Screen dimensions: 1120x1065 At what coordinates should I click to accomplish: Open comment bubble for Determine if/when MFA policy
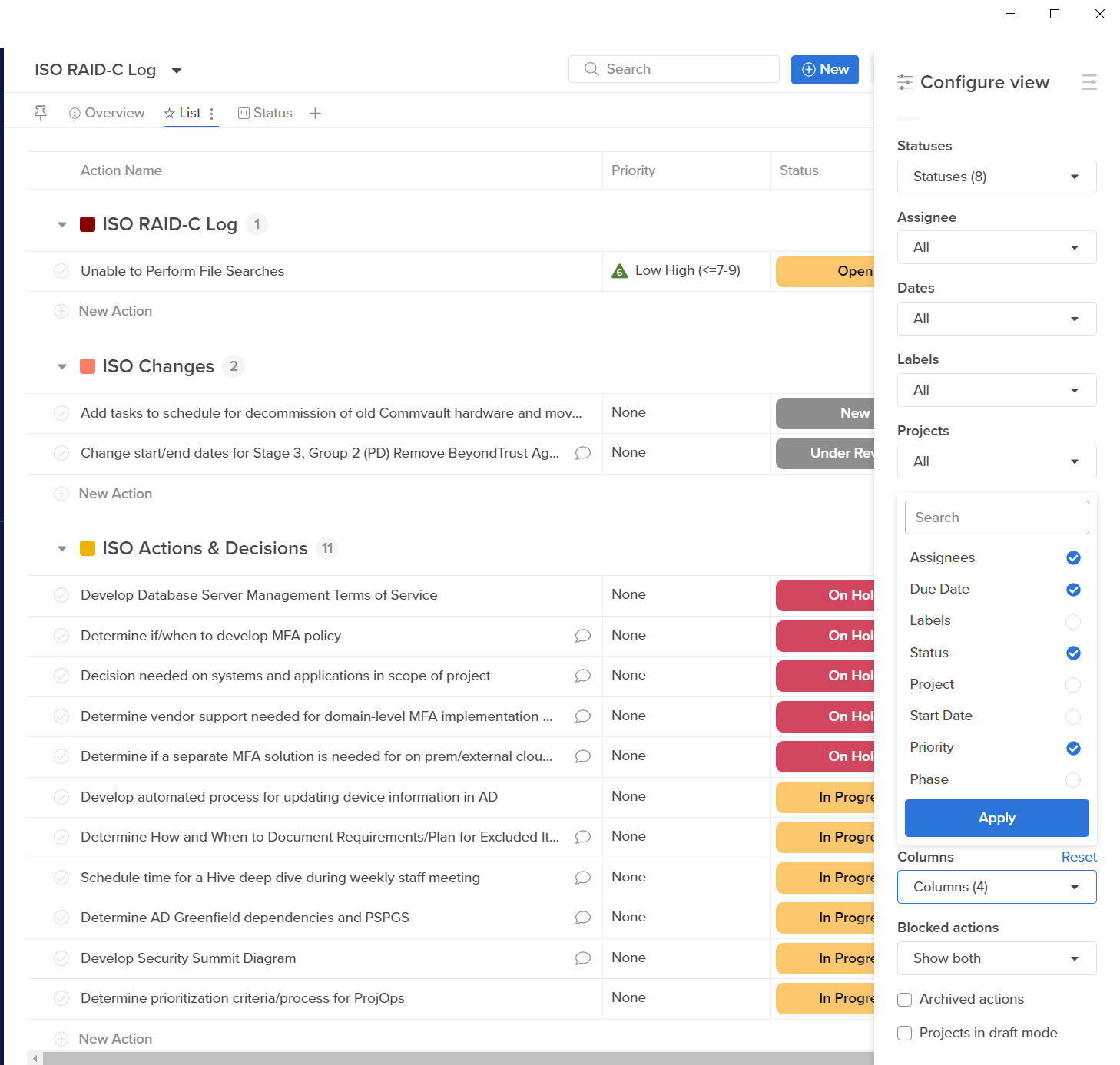(x=582, y=636)
